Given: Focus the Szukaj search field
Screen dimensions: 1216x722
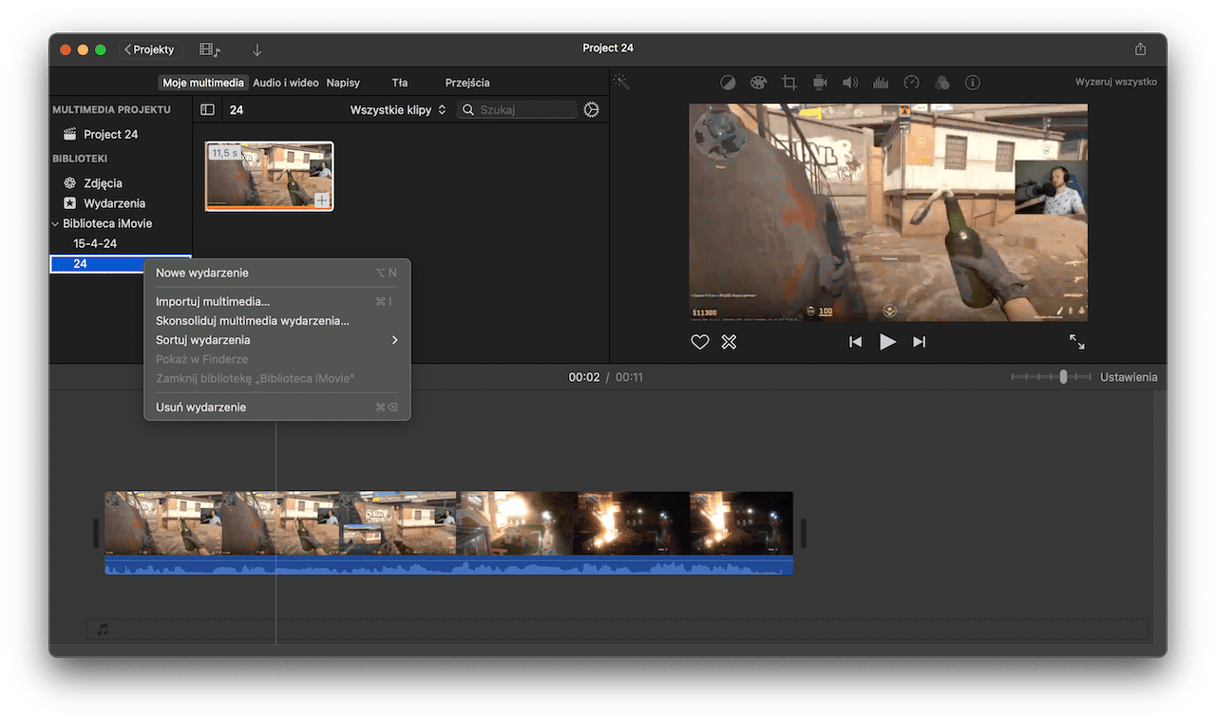Looking at the screenshot, I should pos(517,110).
